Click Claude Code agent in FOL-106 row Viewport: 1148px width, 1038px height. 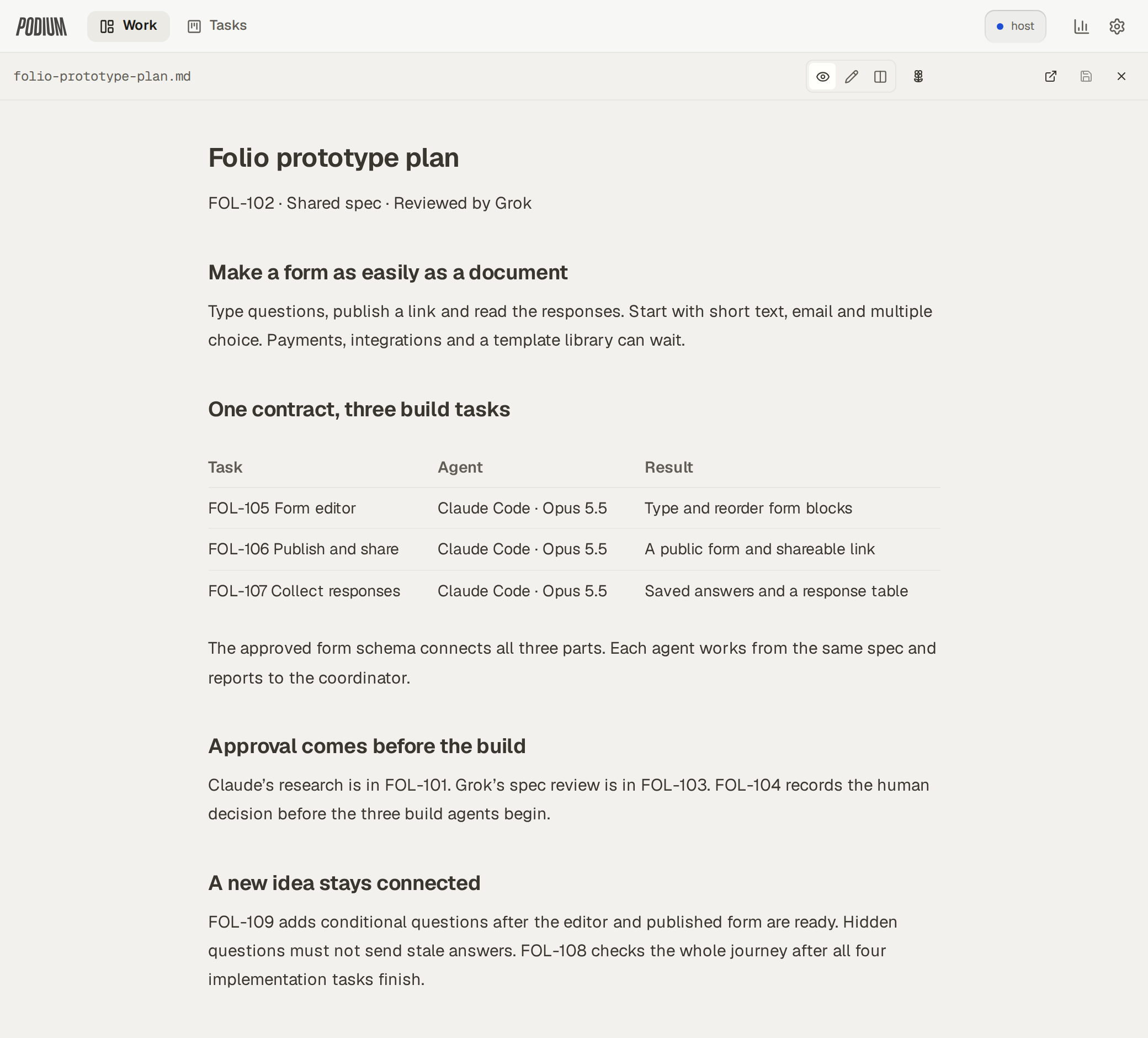coord(522,549)
